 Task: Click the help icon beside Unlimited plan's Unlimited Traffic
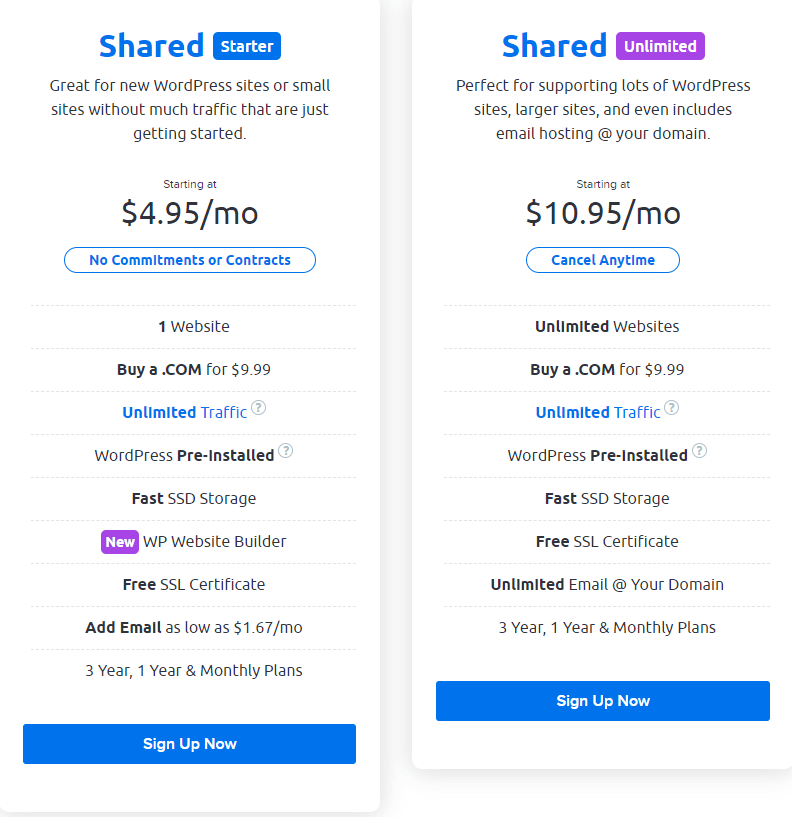click(672, 407)
